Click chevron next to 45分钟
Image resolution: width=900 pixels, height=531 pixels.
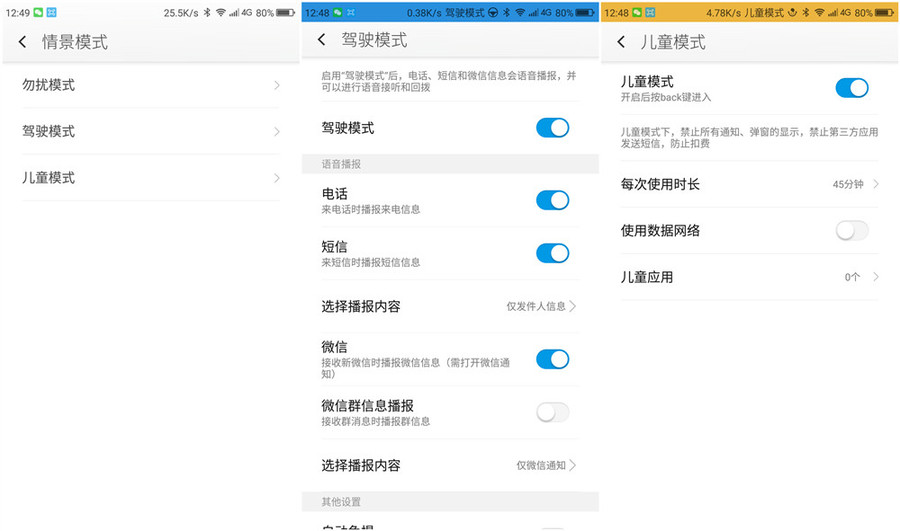(x=876, y=184)
